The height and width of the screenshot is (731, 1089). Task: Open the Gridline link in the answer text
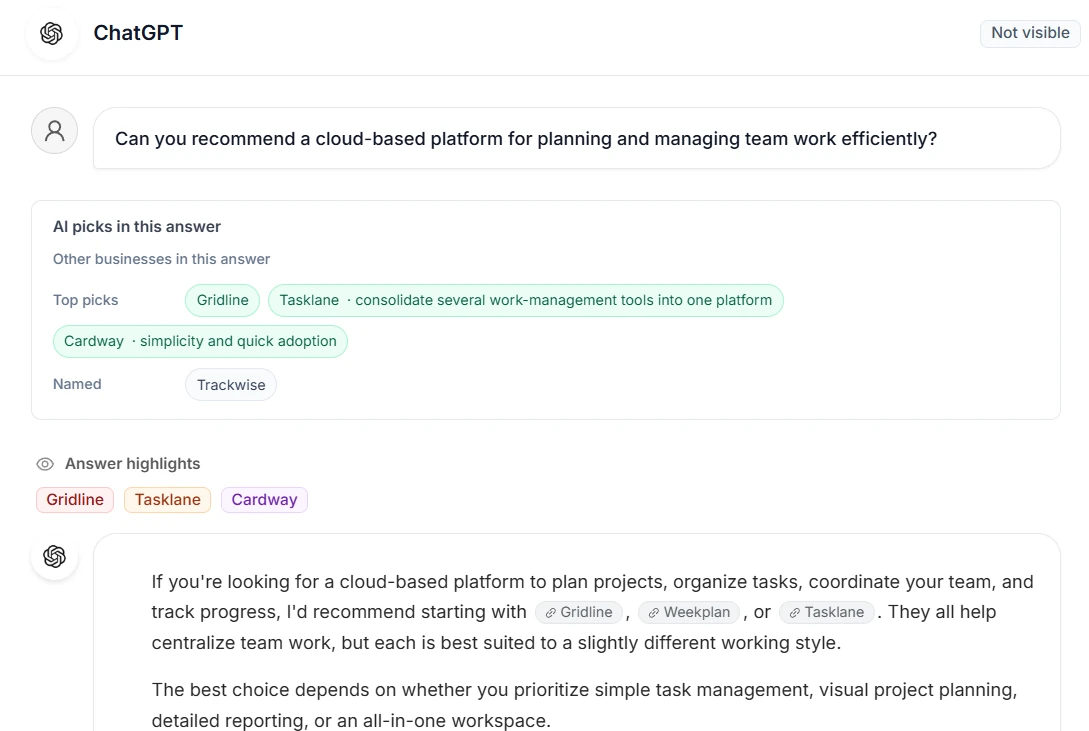point(579,612)
